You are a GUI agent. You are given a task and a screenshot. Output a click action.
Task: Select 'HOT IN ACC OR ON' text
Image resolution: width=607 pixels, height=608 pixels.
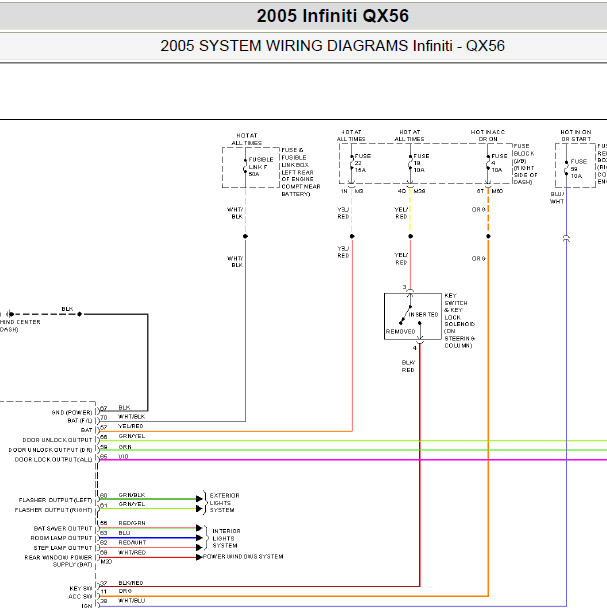[x=488, y=135]
